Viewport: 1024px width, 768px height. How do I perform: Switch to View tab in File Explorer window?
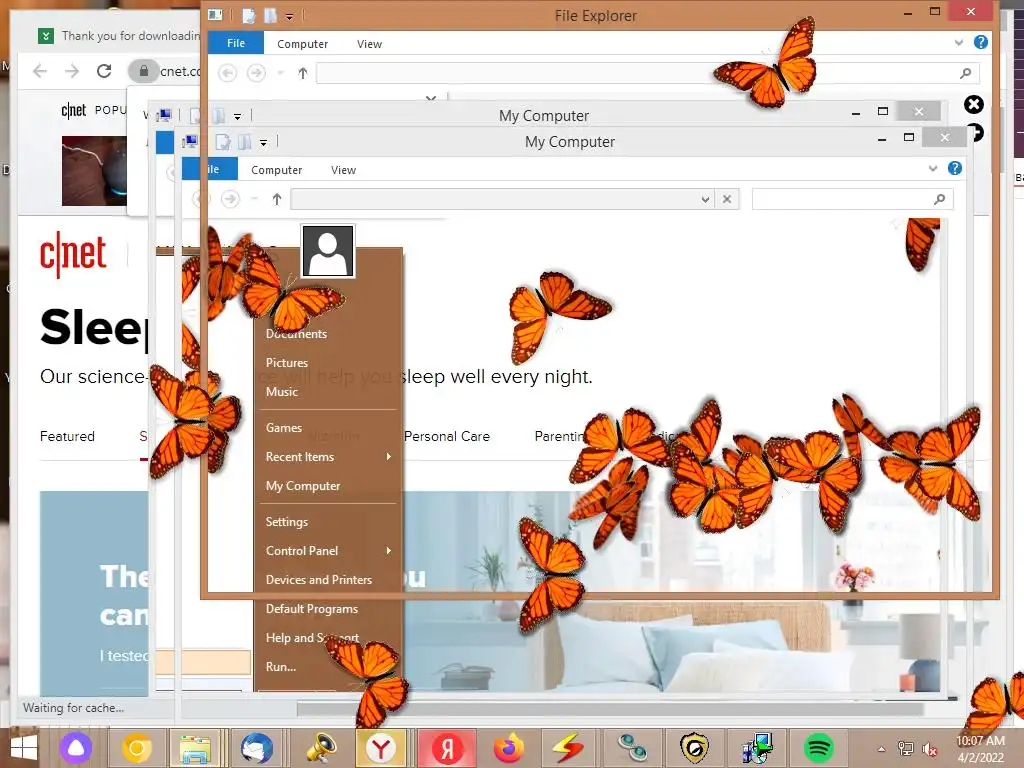(x=369, y=44)
